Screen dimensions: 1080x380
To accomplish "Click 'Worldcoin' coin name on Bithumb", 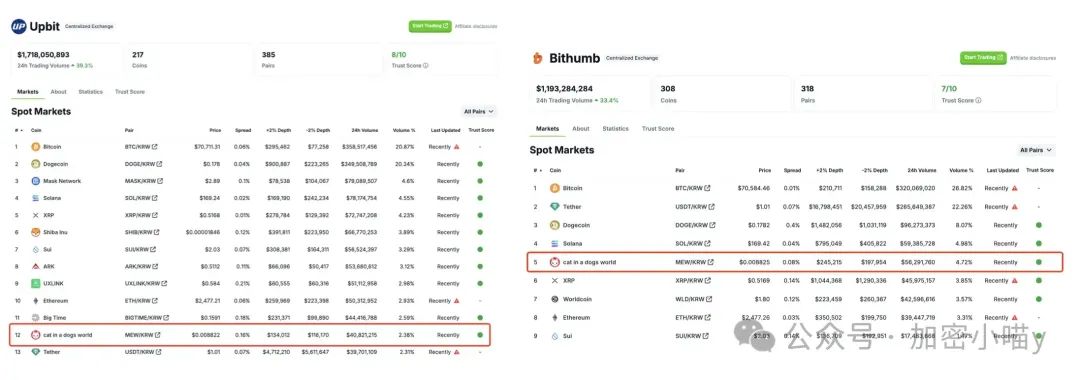I will point(577,299).
